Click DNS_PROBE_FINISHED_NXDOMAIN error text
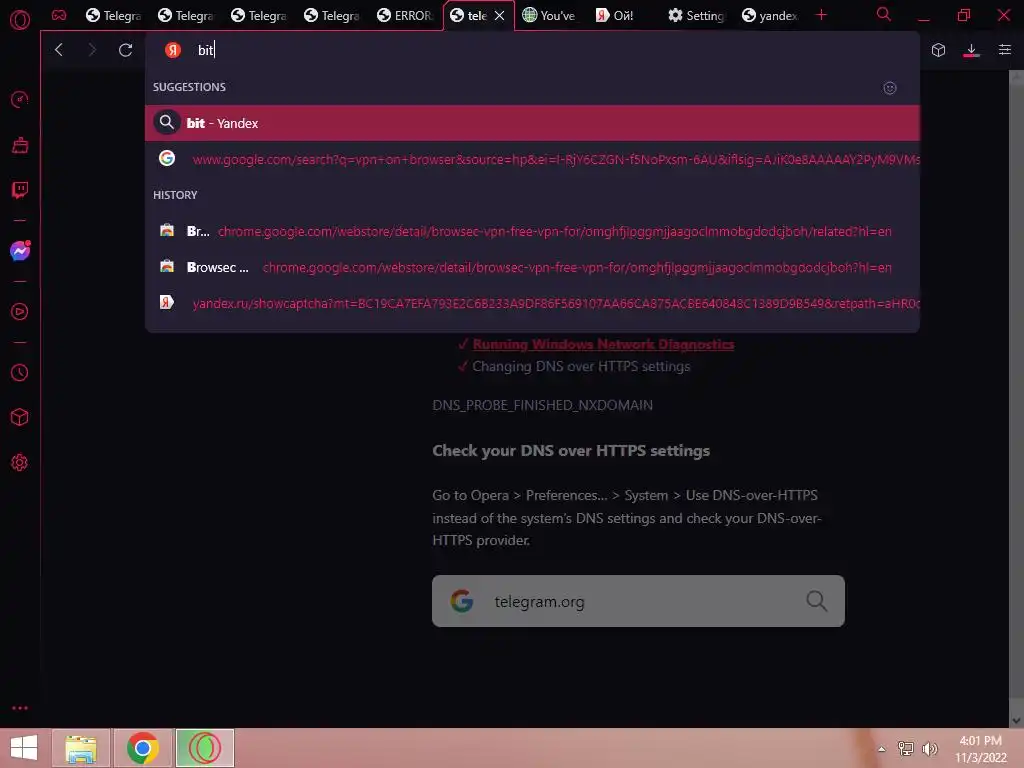The width and height of the screenshot is (1024, 768). pos(542,405)
